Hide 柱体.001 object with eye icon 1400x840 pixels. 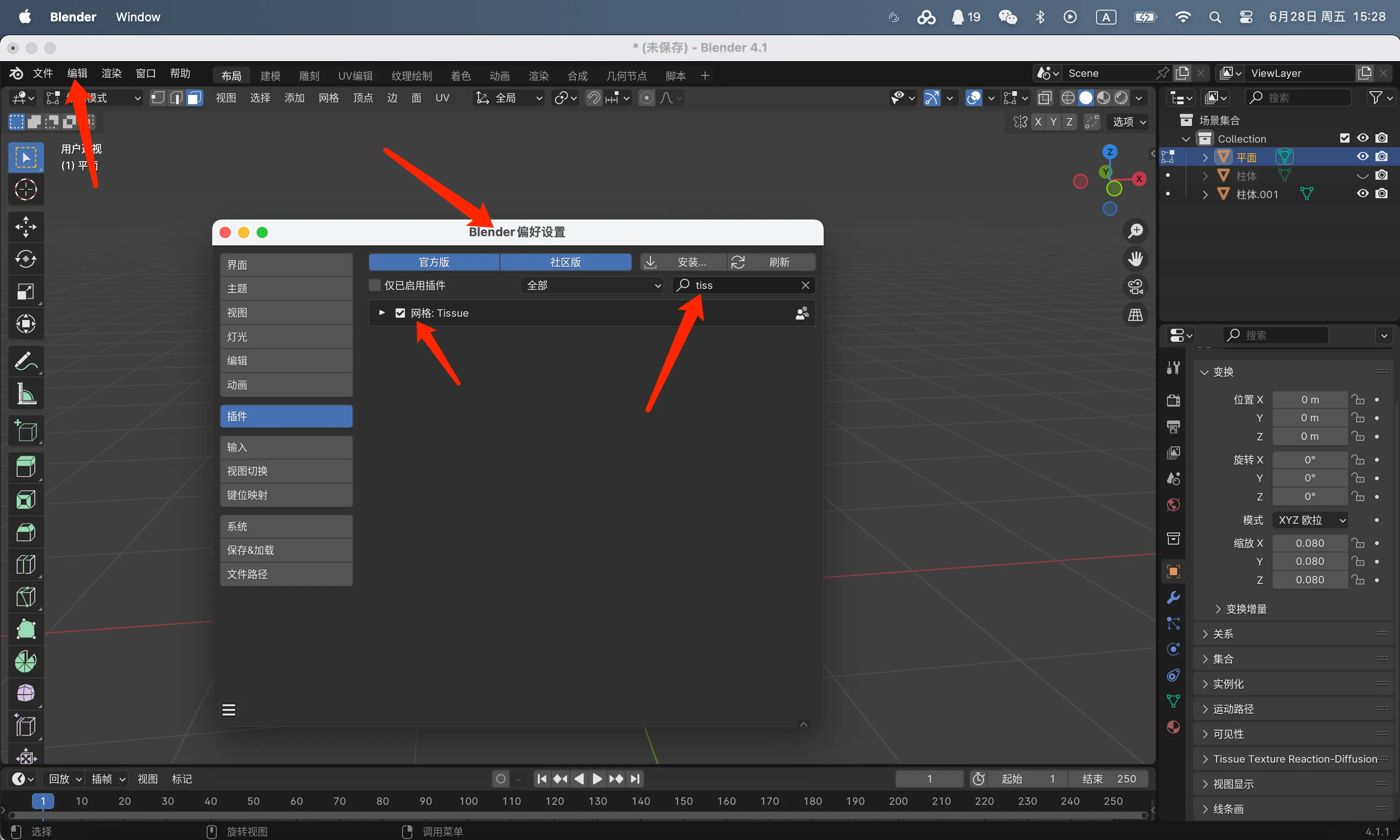tap(1362, 194)
